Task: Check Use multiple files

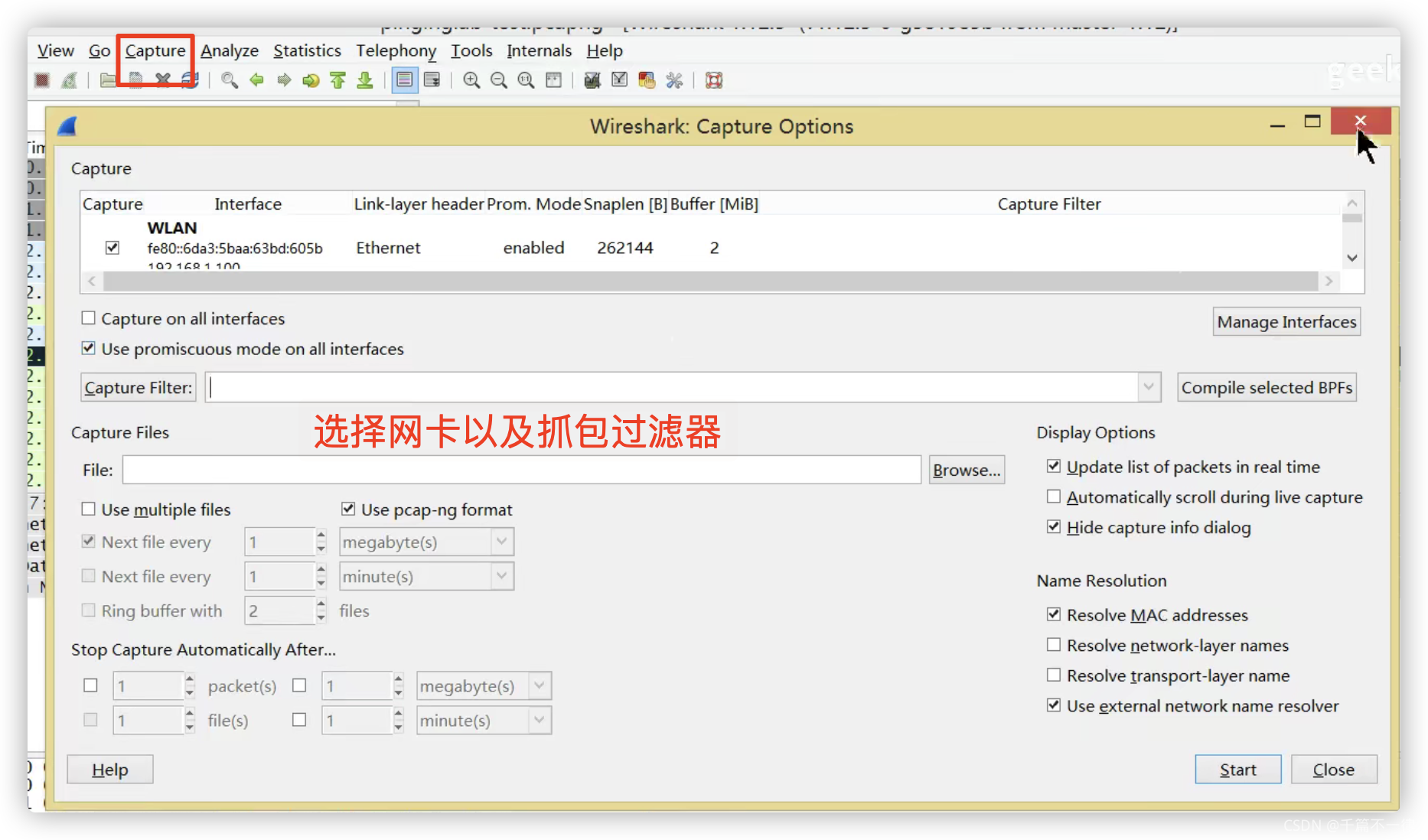Action: [89, 509]
